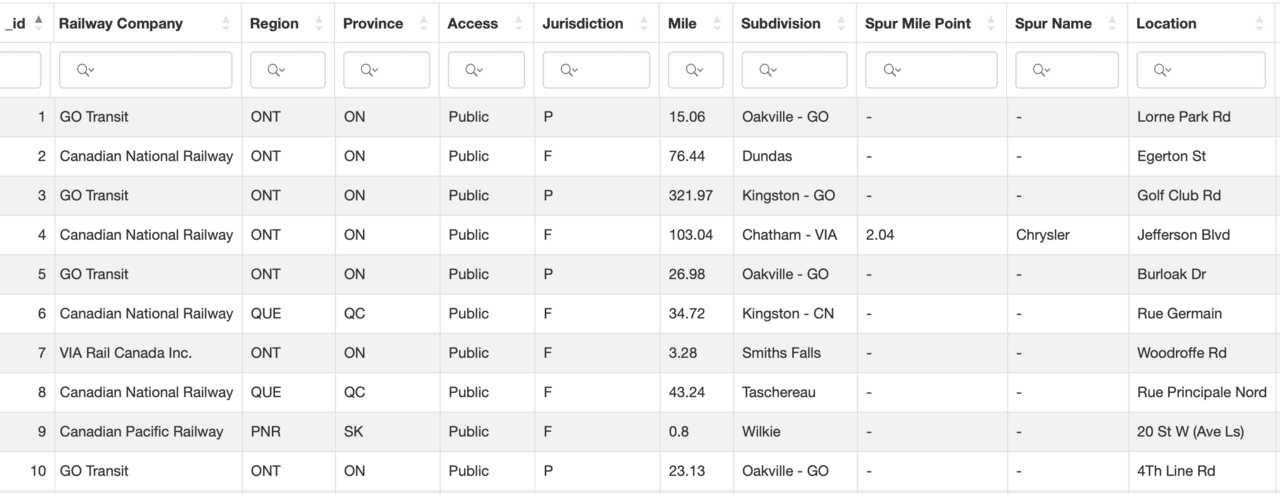Sort by the Mile column arrows
Viewport: 1280px width, 494px height.
[x=717, y=24]
